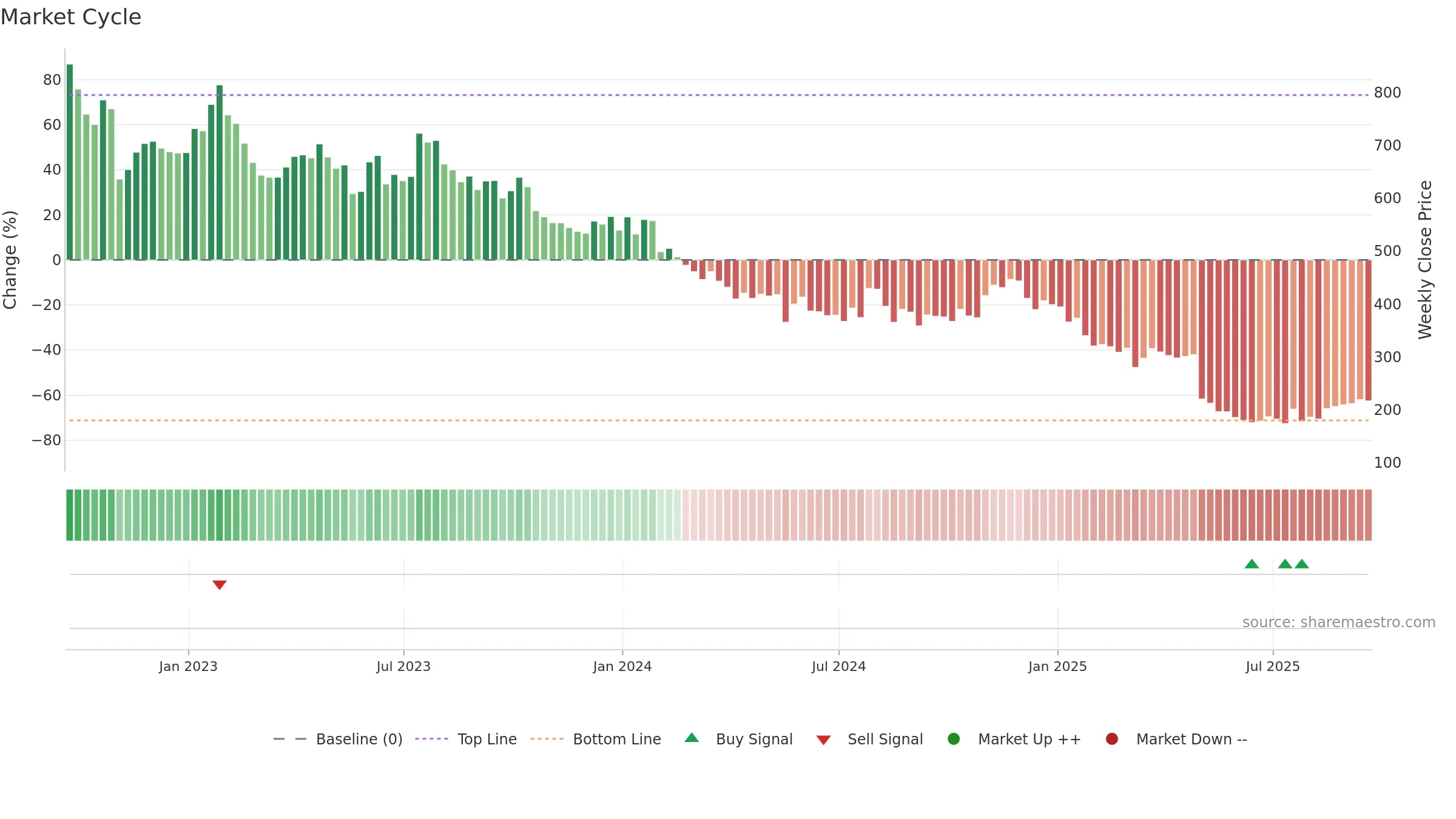Viewport: 1456px width, 819px height.
Task: Click the Jul 2023 x-axis label
Action: [x=403, y=666]
